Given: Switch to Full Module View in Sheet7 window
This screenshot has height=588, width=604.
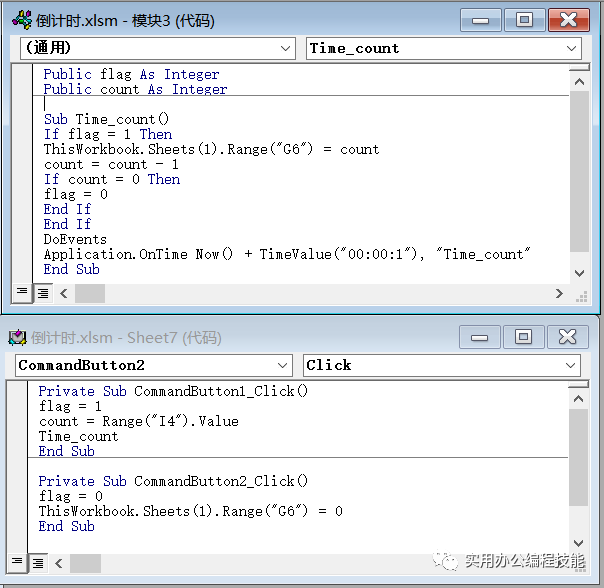Looking at the screenshot, I should (x=38, y=564).
